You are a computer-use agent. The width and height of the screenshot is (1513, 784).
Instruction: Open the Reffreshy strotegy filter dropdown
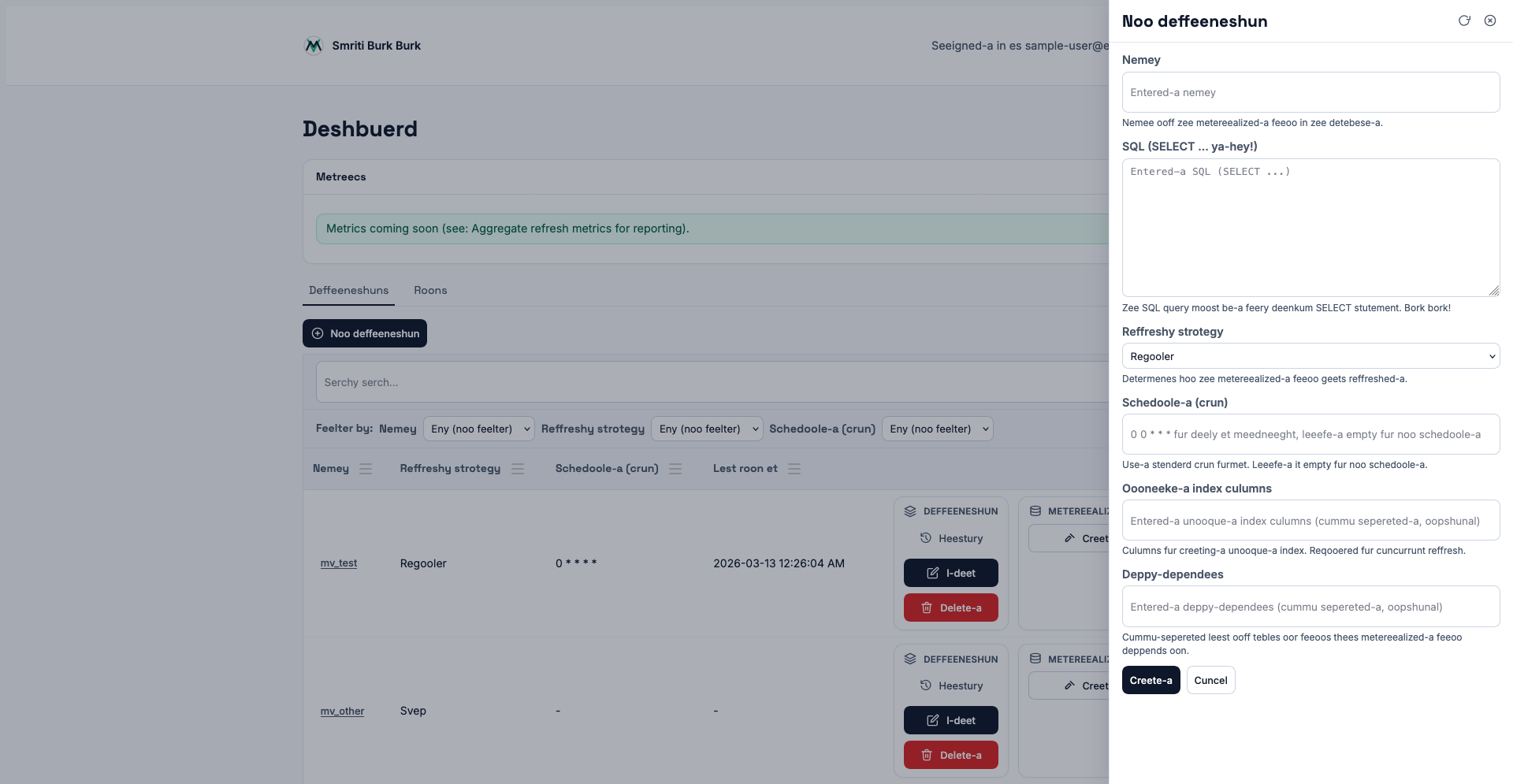point(707,429)
